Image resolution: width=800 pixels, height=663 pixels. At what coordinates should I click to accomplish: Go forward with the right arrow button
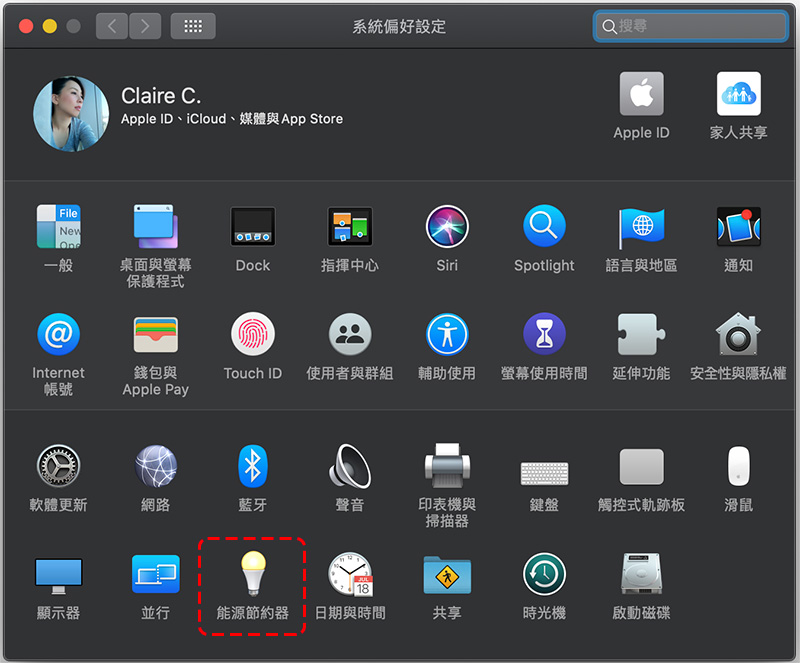(145, 26)
